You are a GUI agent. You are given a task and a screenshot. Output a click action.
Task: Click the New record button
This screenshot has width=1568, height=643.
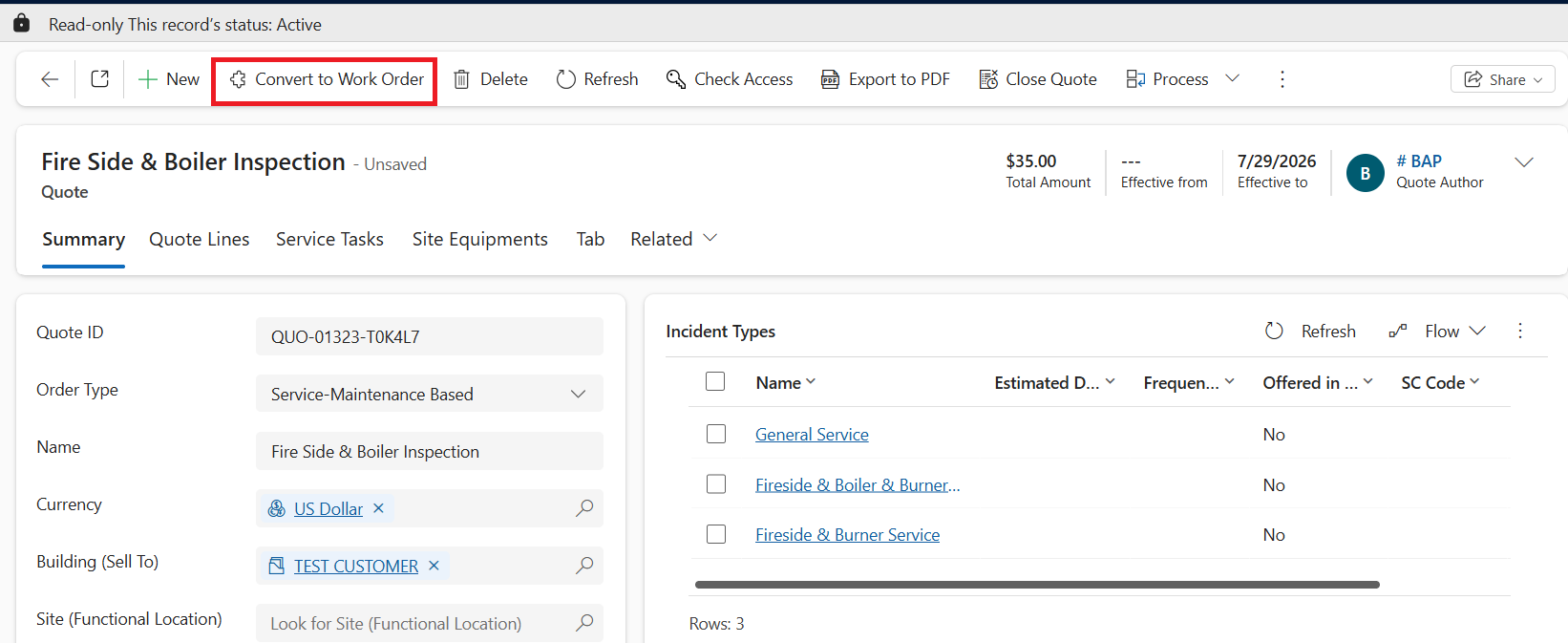pos(169,79)
